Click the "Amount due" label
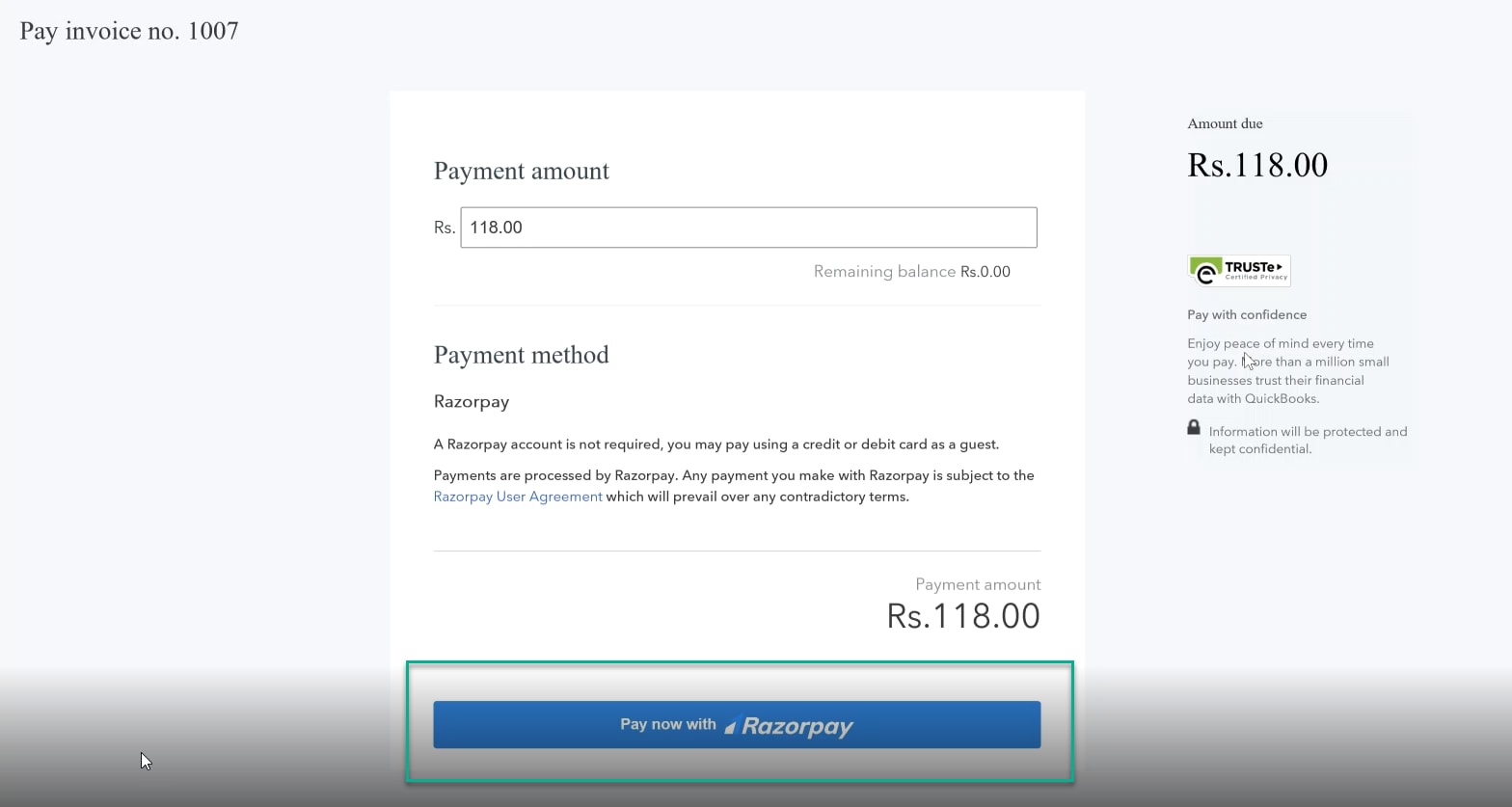1512x807 pixels. tap(1225, 123)
